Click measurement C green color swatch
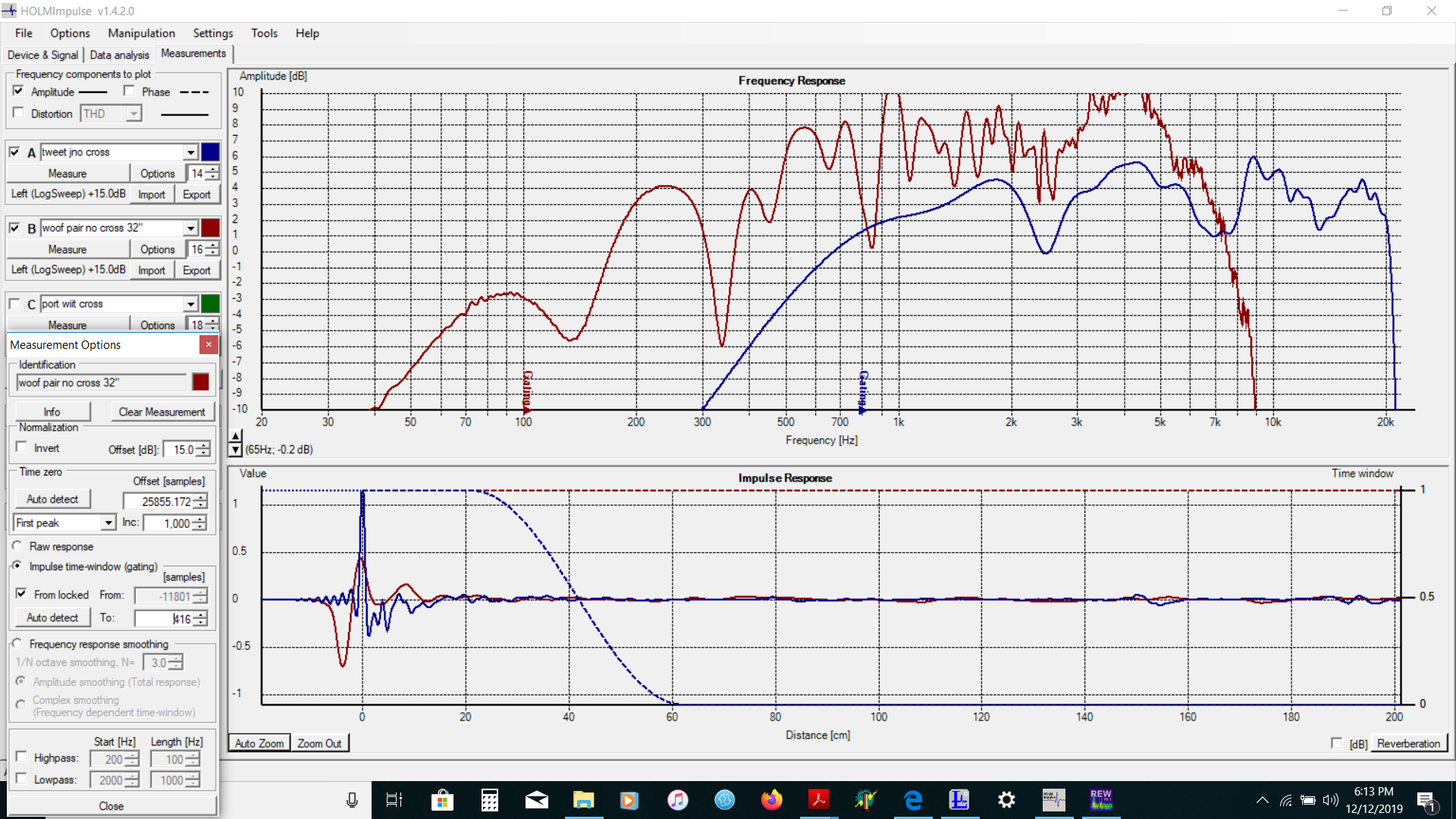The height and width of the screenshot is (819, 1456). coord(210,304)
